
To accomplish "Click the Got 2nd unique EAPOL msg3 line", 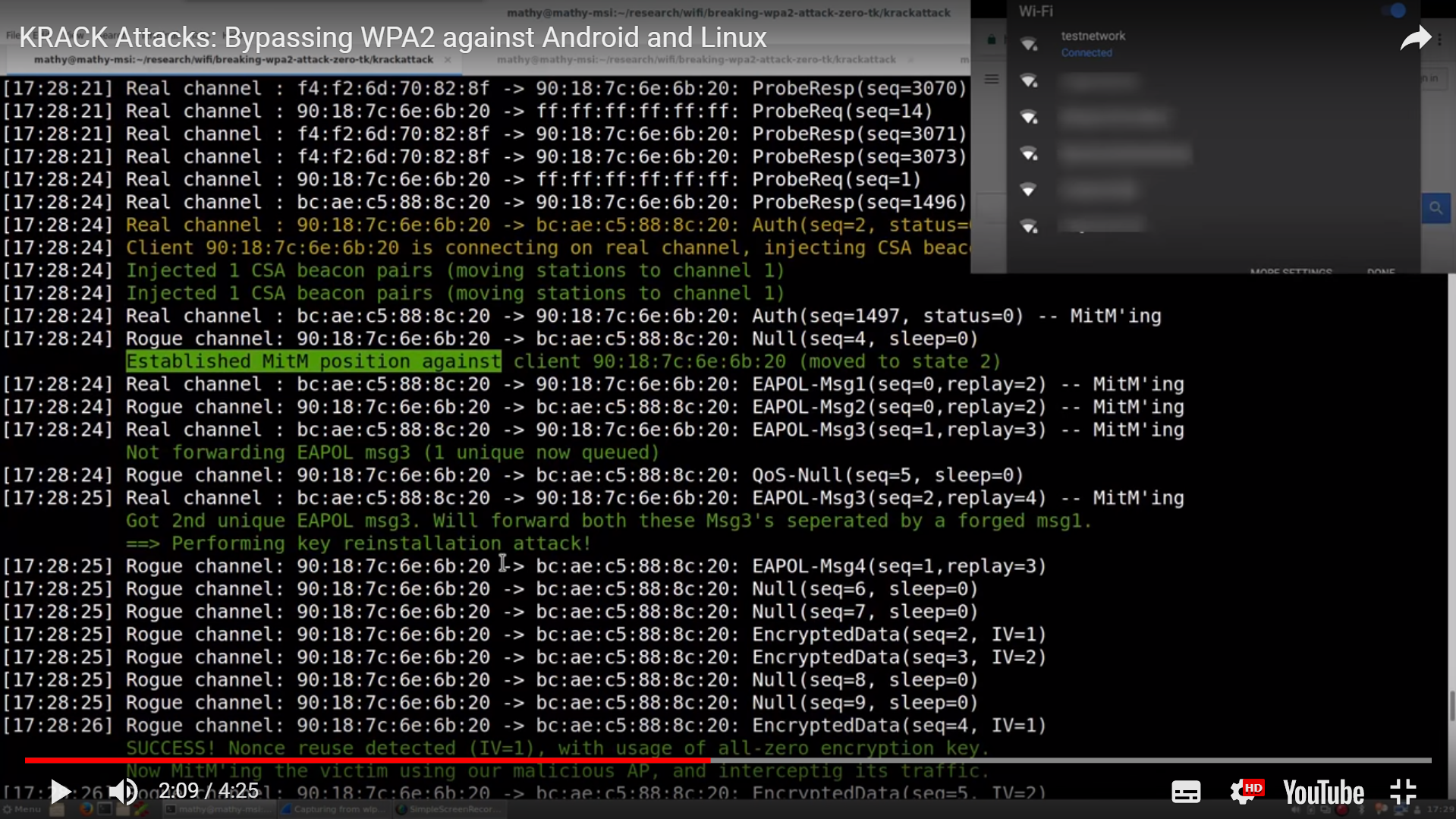I will pos(609,521).
